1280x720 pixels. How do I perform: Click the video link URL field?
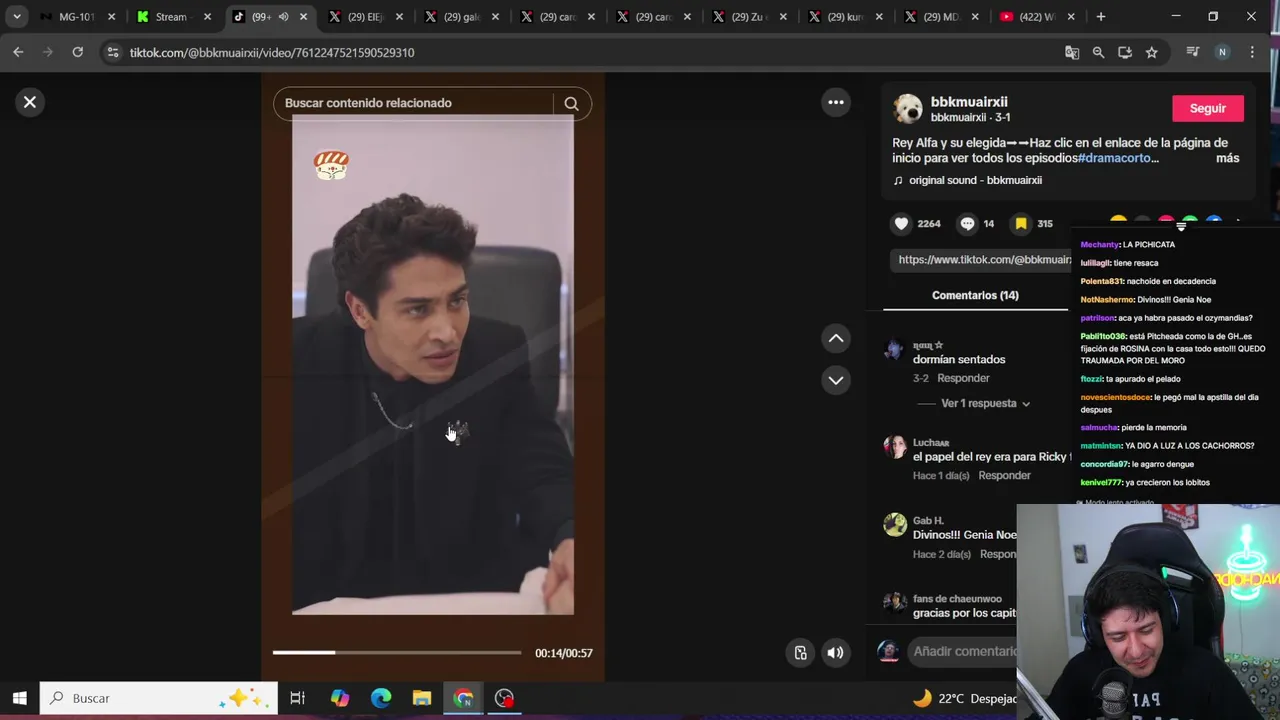tap(982, 260)
